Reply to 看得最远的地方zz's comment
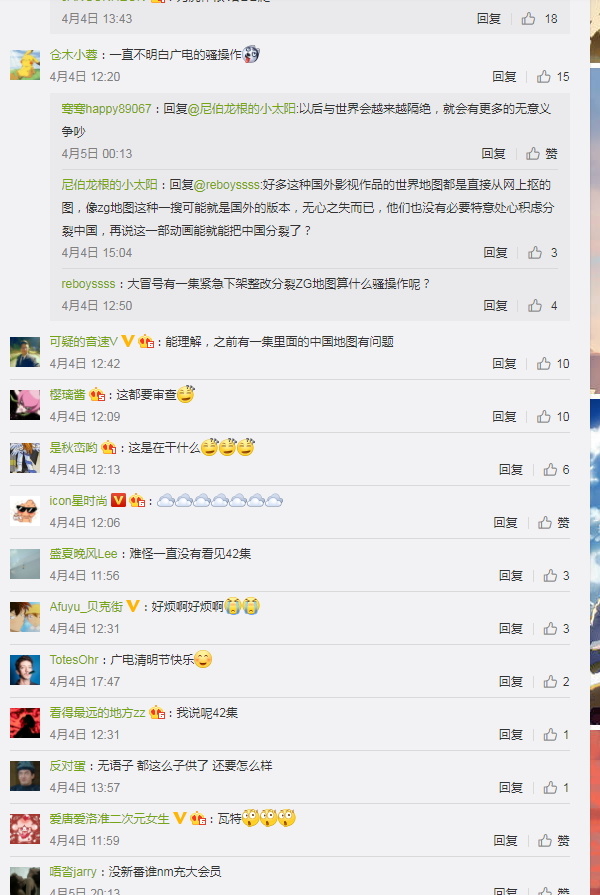 pos(511,735)
